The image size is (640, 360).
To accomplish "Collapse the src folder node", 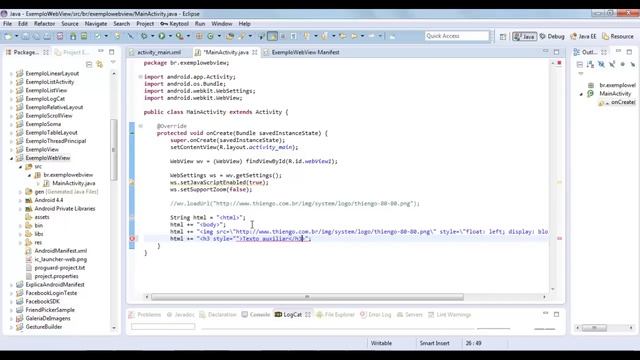I will click(20, 167).
